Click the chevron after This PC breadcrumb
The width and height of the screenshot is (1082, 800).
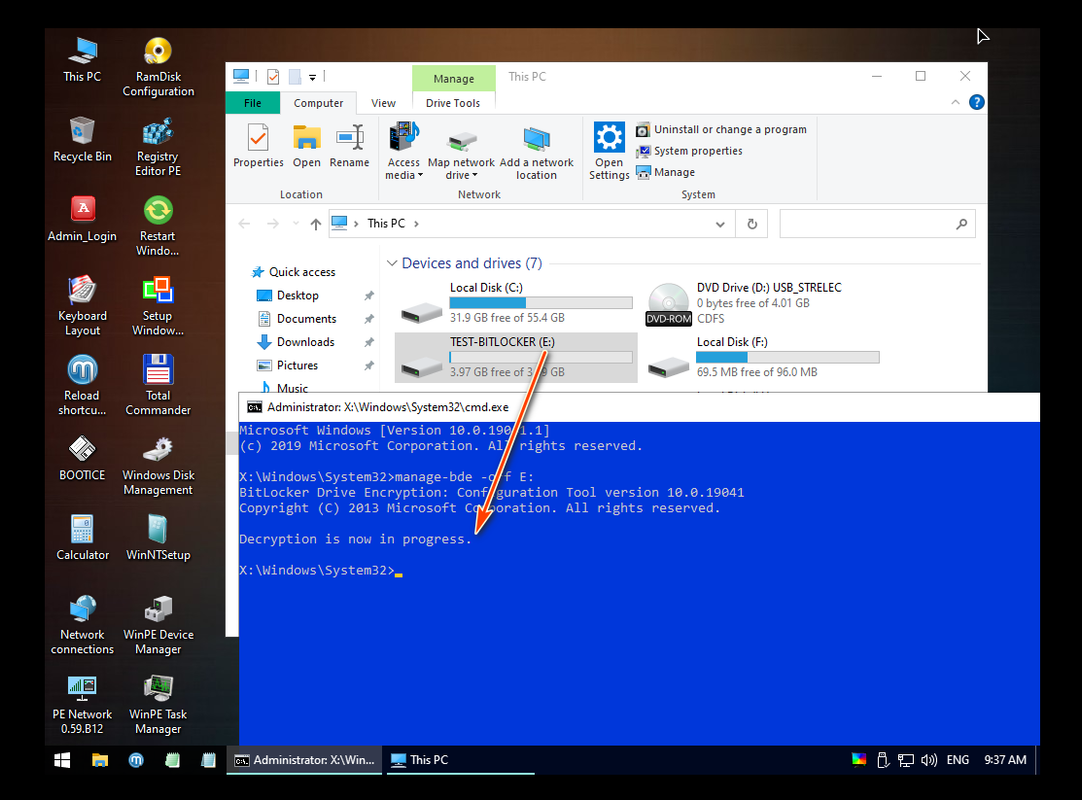tap(416, 224)
